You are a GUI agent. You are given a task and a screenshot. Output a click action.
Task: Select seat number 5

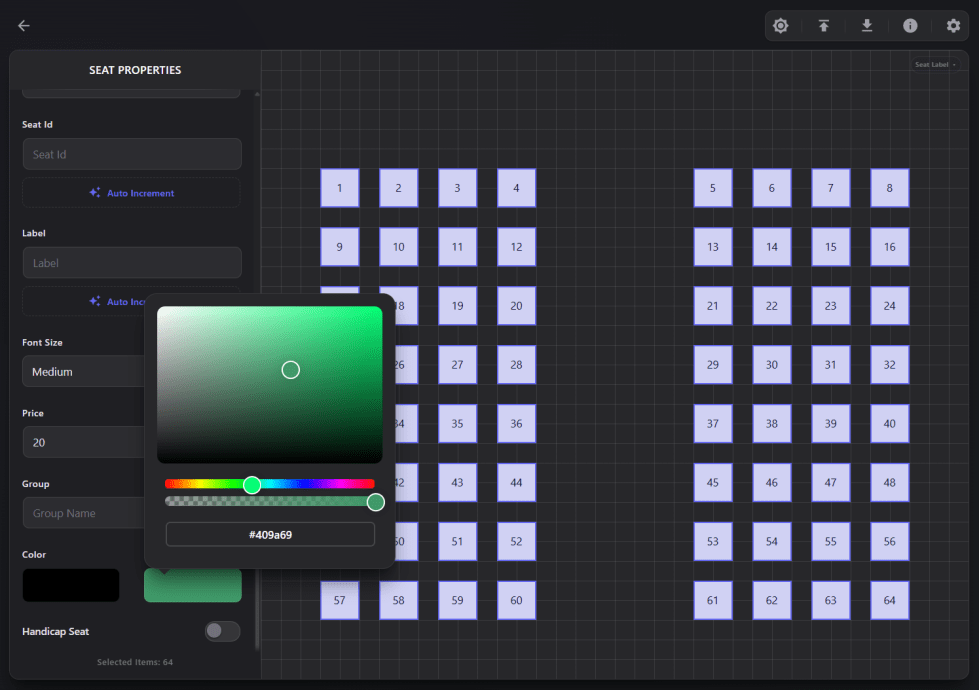point(712,188)
